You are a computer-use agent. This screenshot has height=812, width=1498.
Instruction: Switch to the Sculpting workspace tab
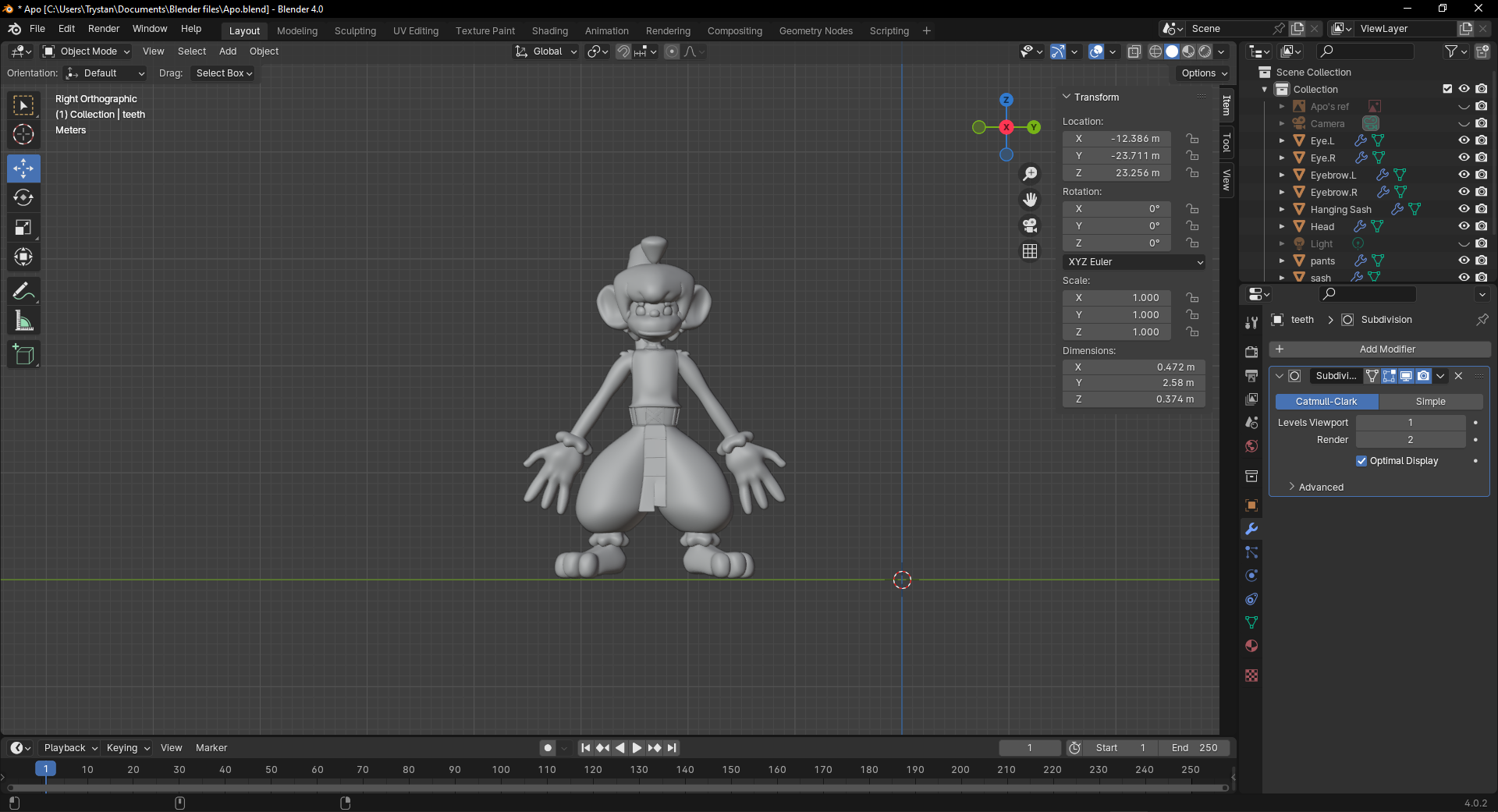click(355, 31)
